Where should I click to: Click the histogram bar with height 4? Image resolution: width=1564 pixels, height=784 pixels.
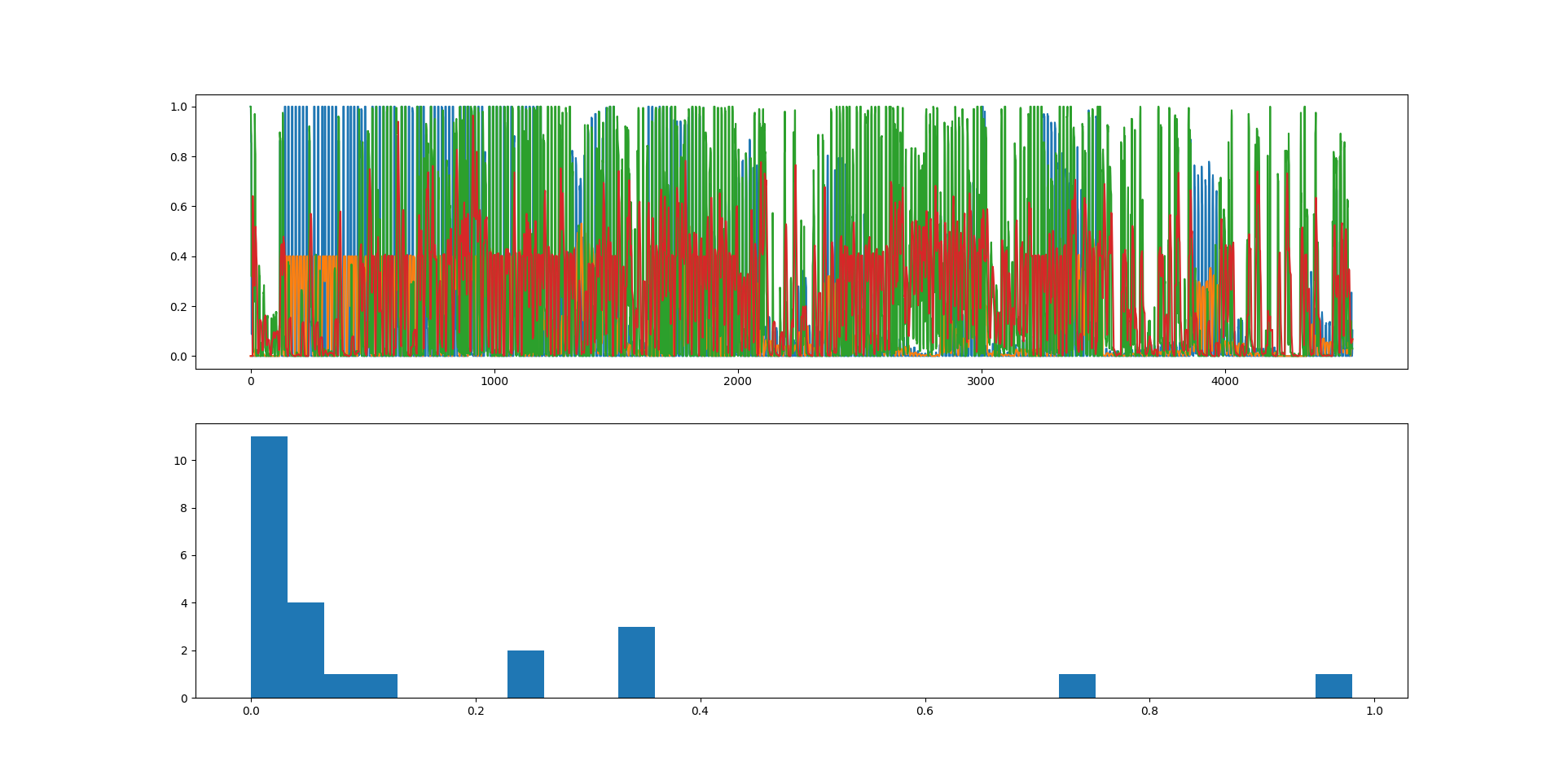point(305,650)
